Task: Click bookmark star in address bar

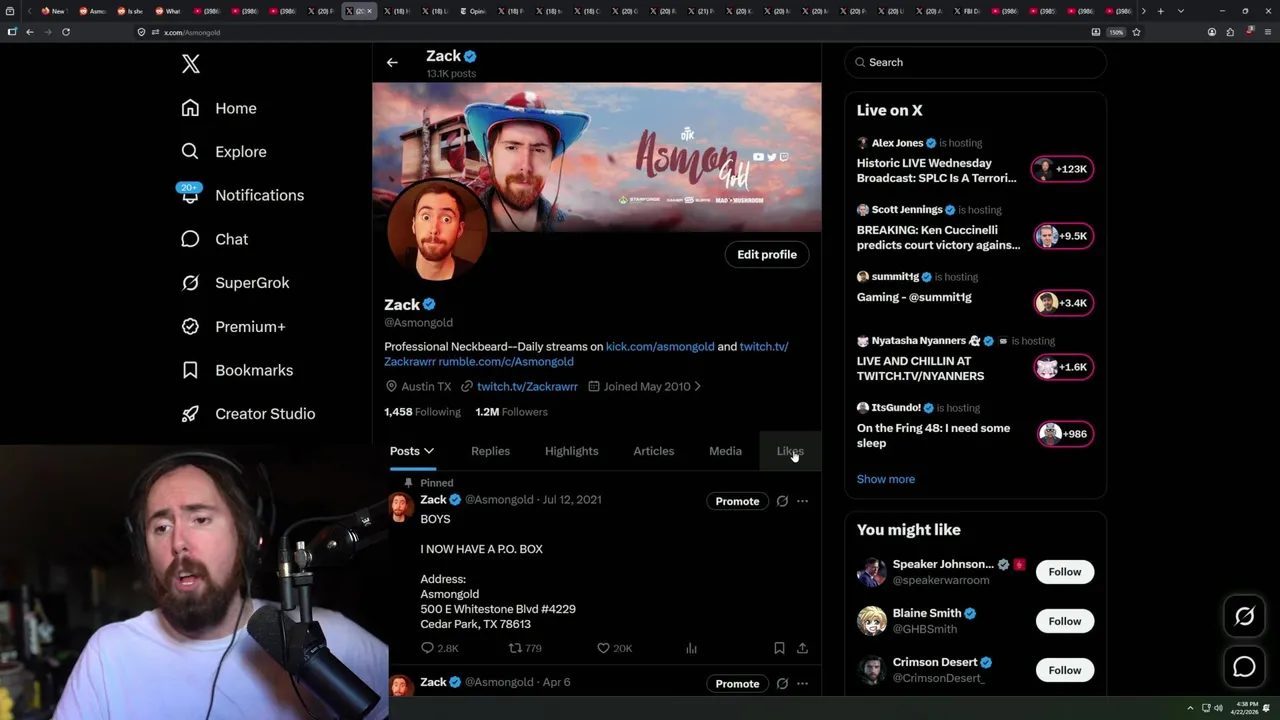Action: (x=1136, y=32)
